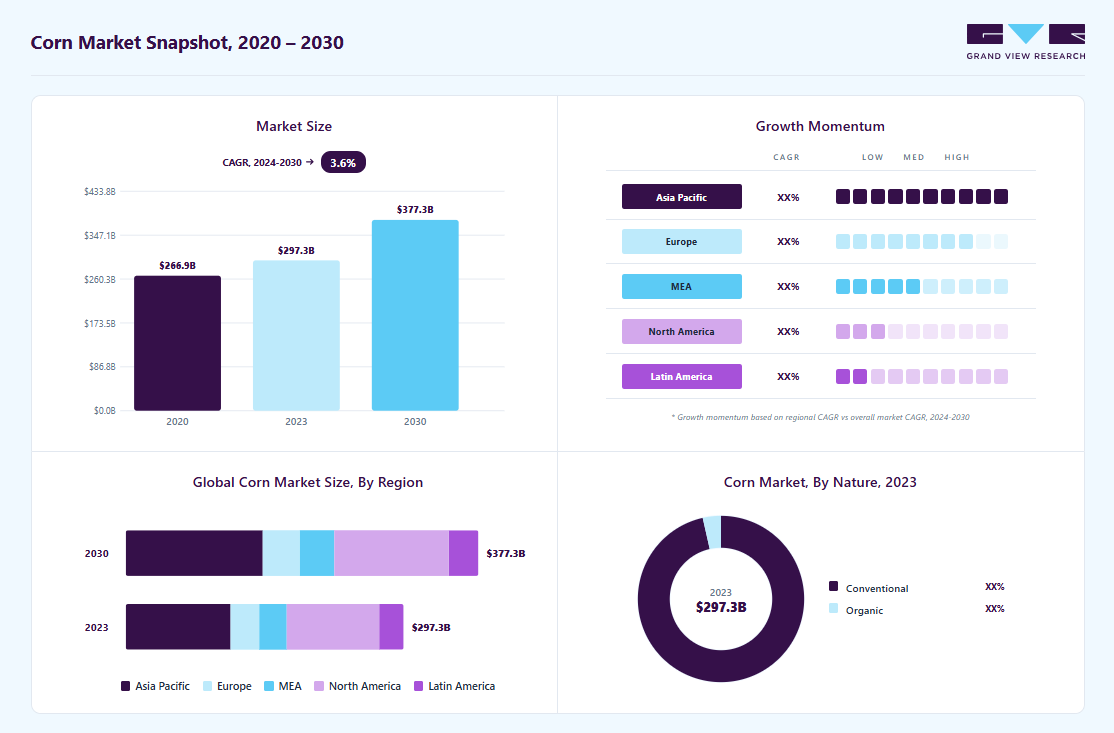Click the $433.8B y-axis label
This screenshot has width=1114, height=733.
(99, 192)
